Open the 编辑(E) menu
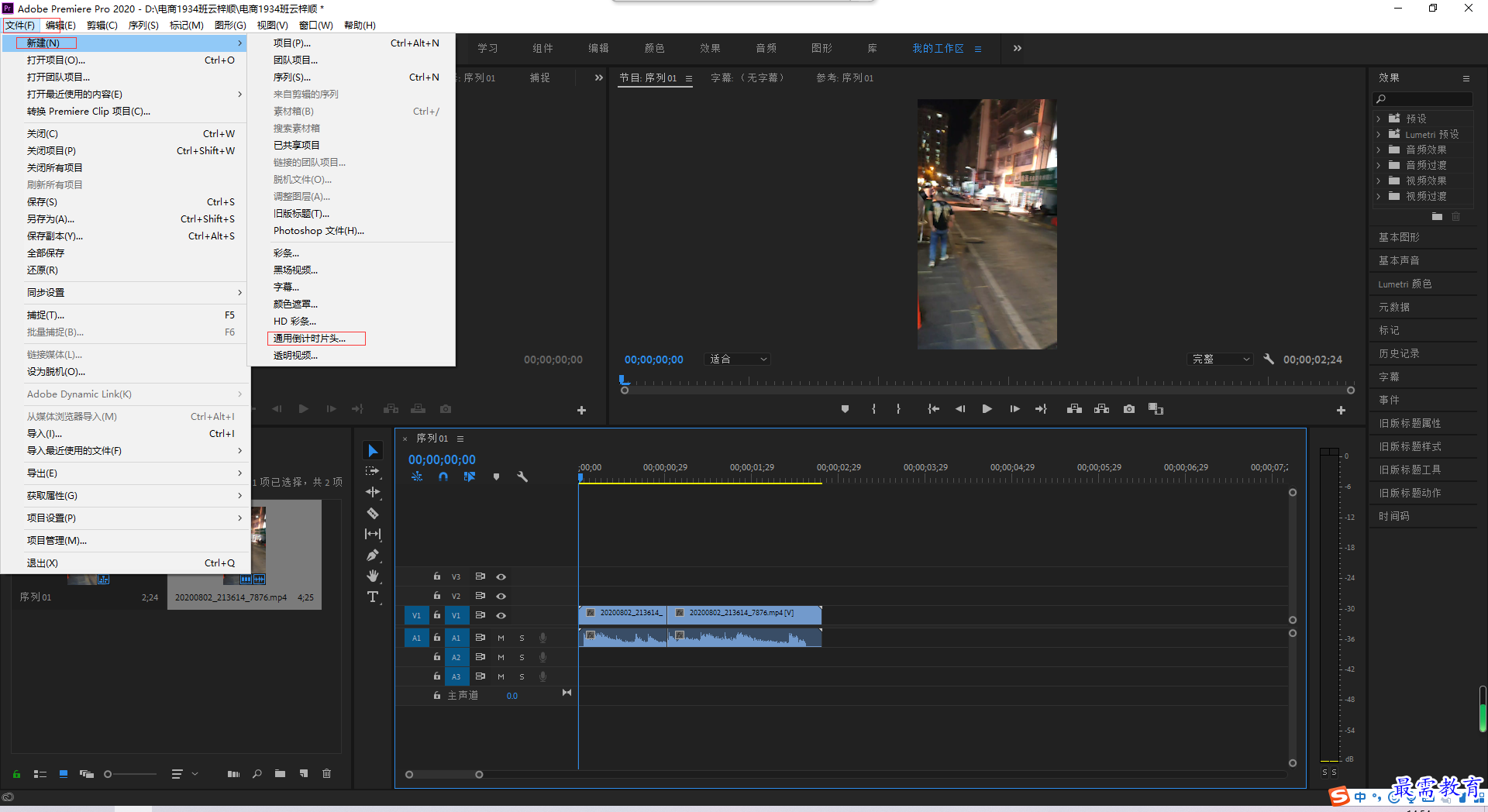 point(60,25)
